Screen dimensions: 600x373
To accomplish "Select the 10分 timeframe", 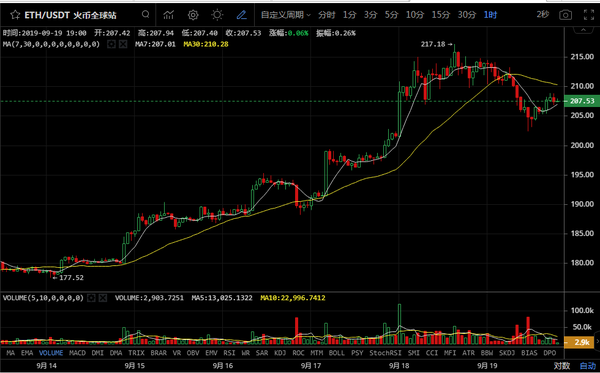I will click(415, 15).
